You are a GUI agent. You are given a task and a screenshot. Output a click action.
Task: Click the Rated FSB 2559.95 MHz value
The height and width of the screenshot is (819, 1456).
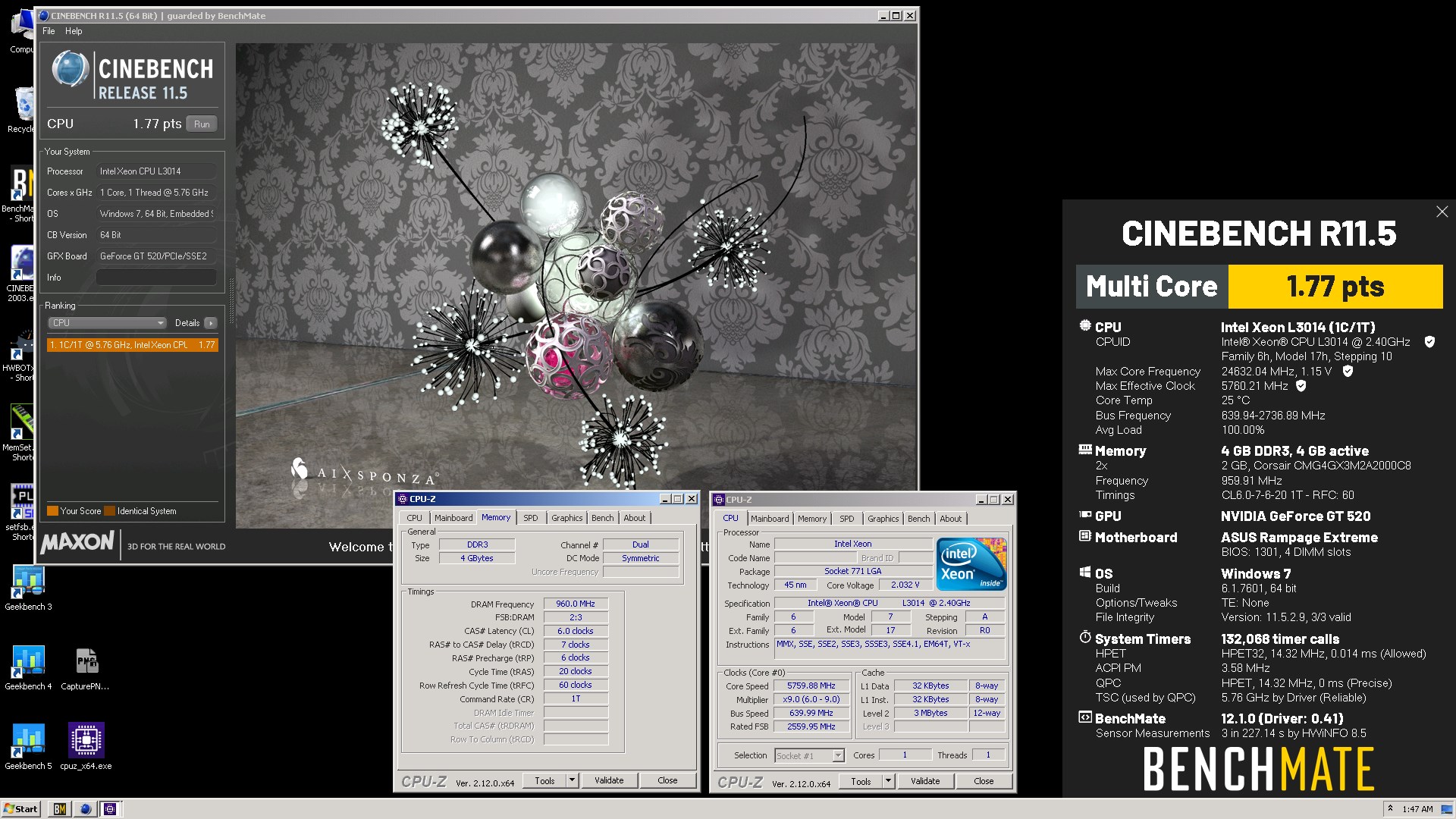tap(811, 726)
